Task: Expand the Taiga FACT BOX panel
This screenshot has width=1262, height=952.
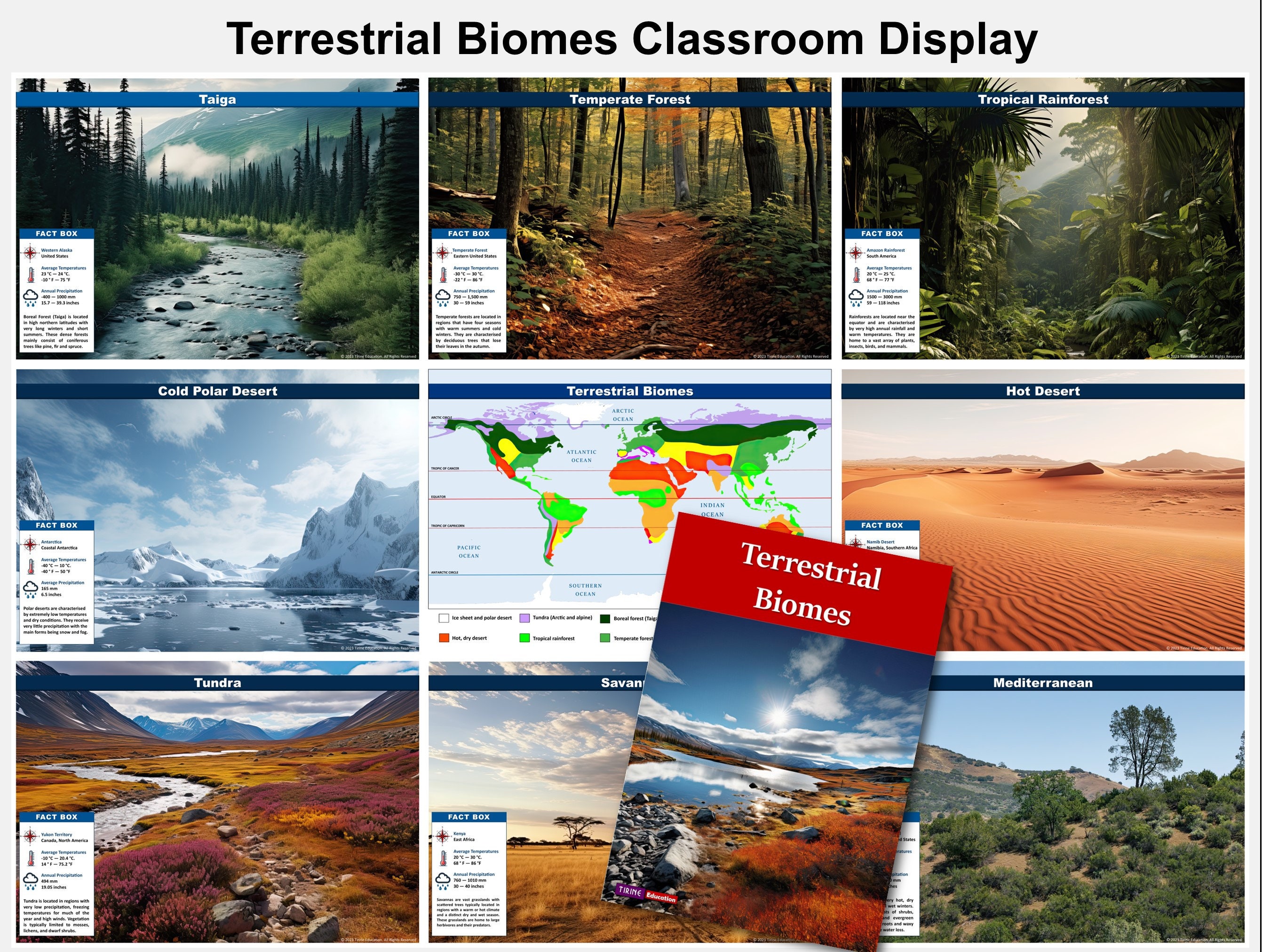Action: click(56, 233)
